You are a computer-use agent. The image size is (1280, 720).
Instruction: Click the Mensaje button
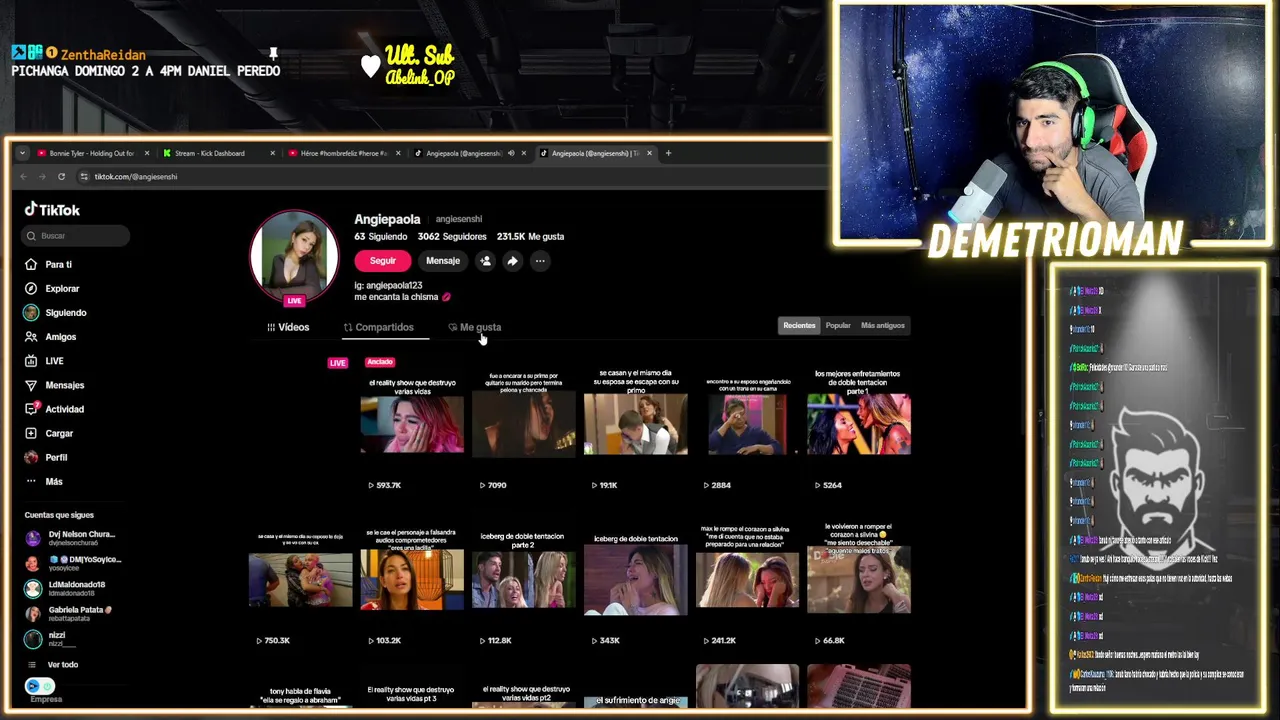[x=443, y=261]
